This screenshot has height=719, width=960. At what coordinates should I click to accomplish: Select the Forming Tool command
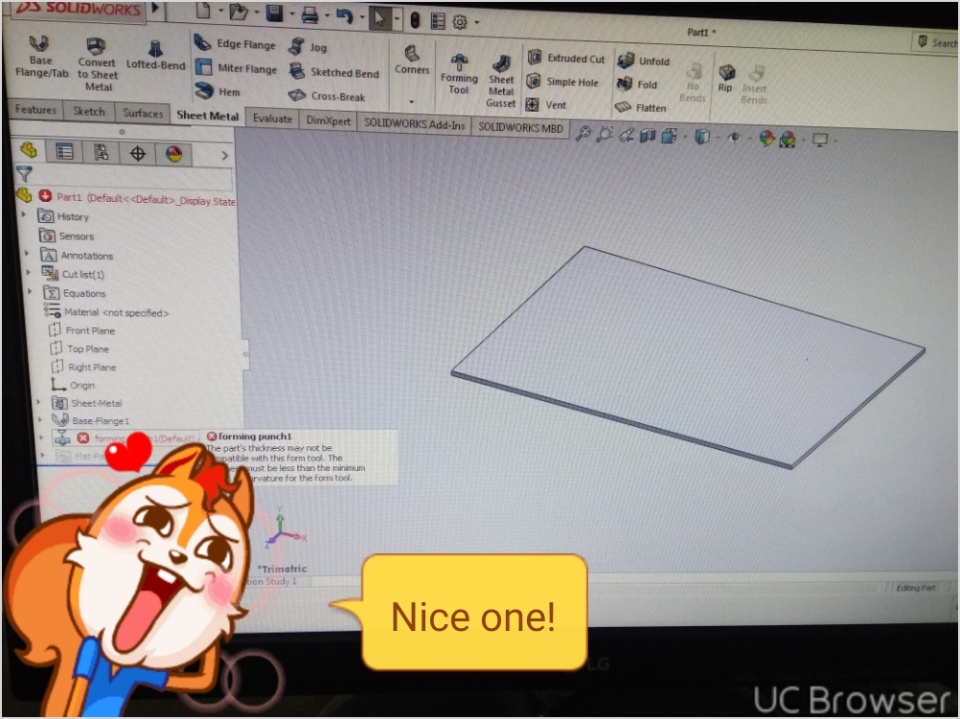[459, 75]
